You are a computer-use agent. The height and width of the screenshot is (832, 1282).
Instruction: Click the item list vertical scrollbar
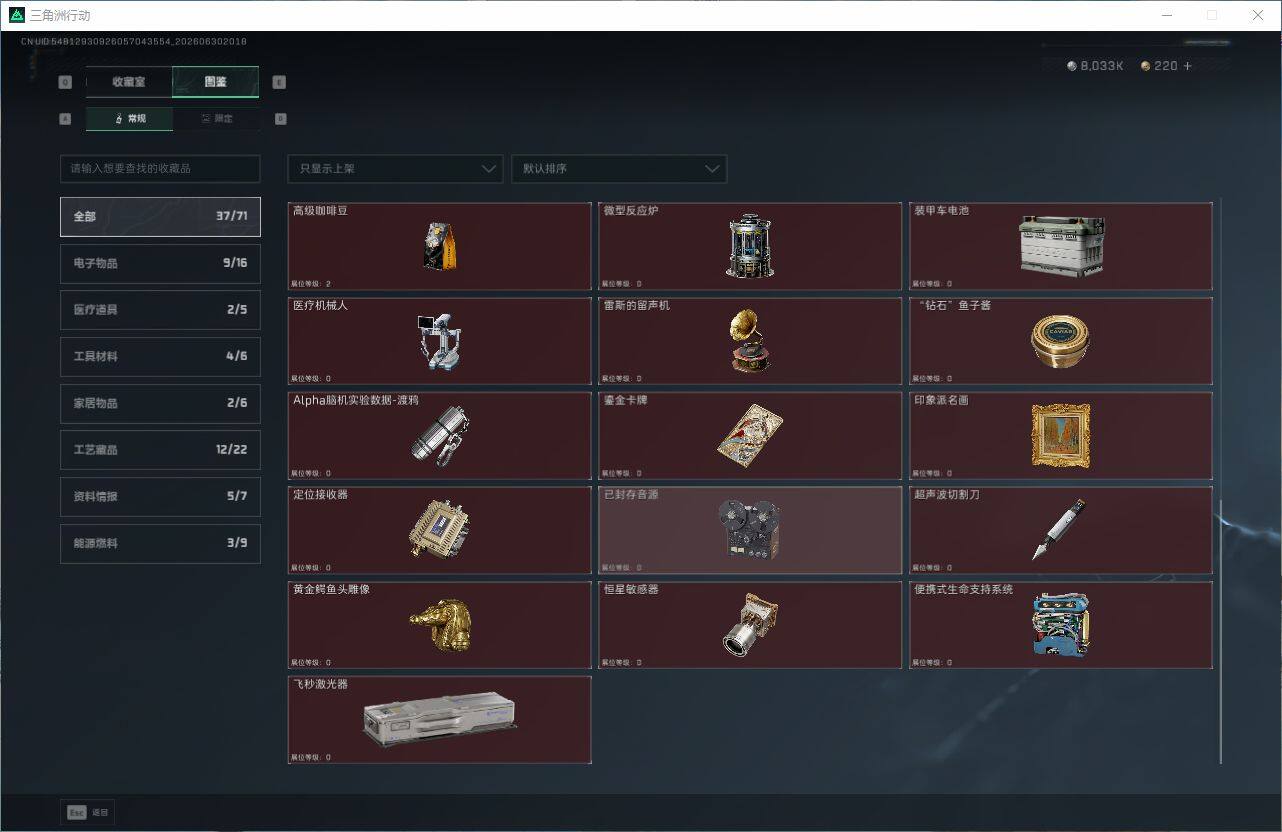[x=1220, y=630]
